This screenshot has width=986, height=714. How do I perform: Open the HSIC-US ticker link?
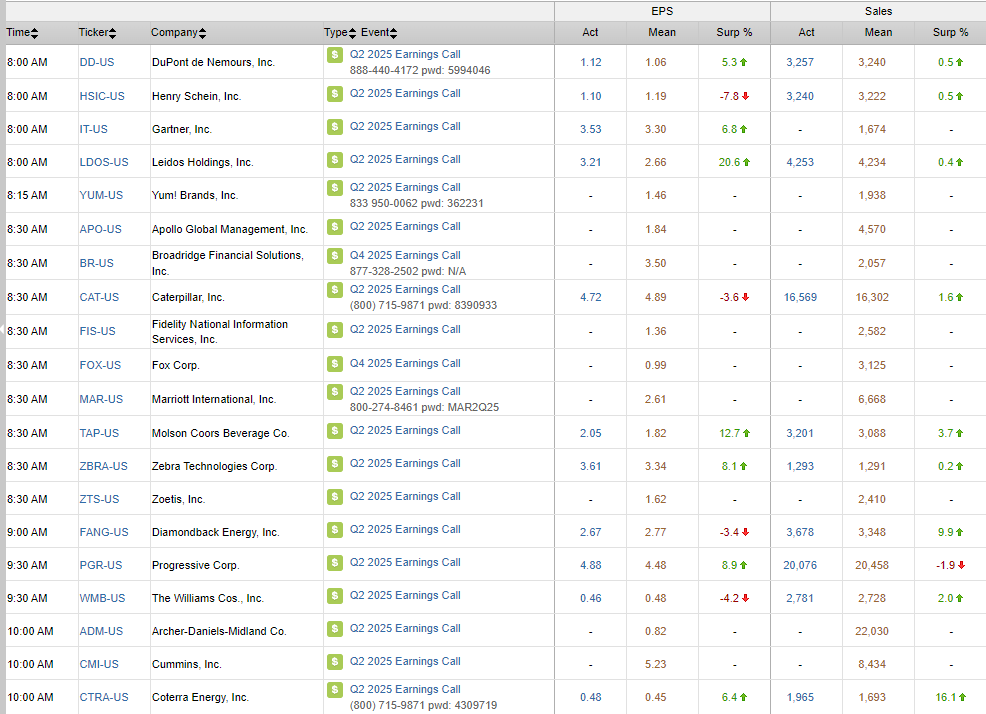coord(102,96)
